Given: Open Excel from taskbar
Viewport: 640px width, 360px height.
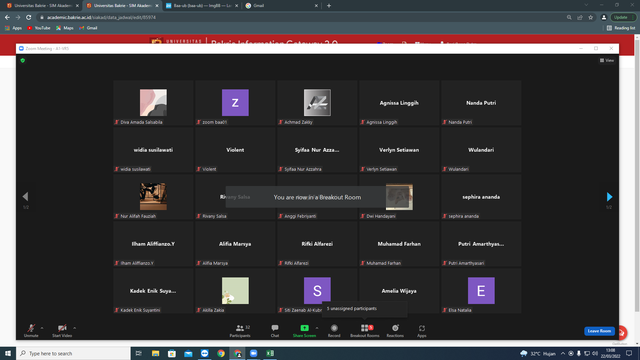Looking at the screenshot, I should point(270,353).
